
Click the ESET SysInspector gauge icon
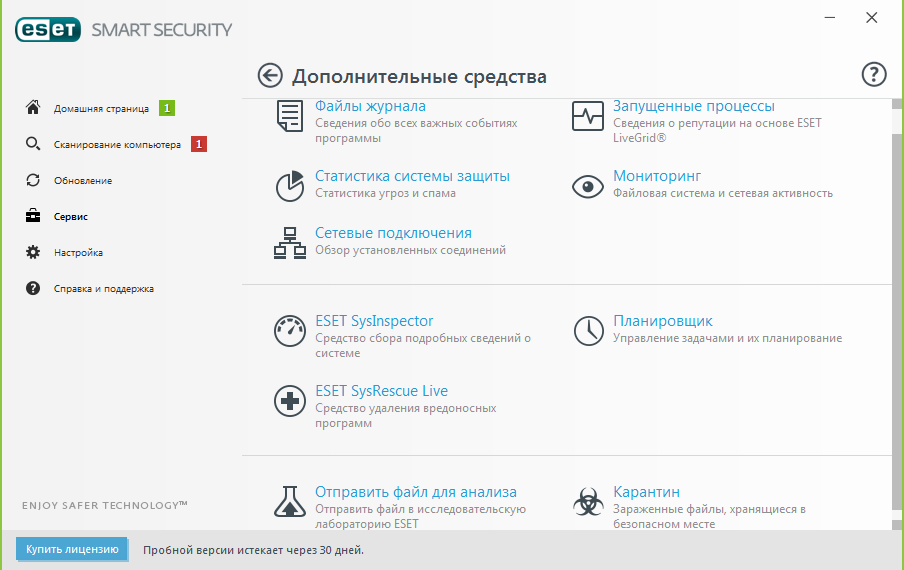tap(289, 331)
